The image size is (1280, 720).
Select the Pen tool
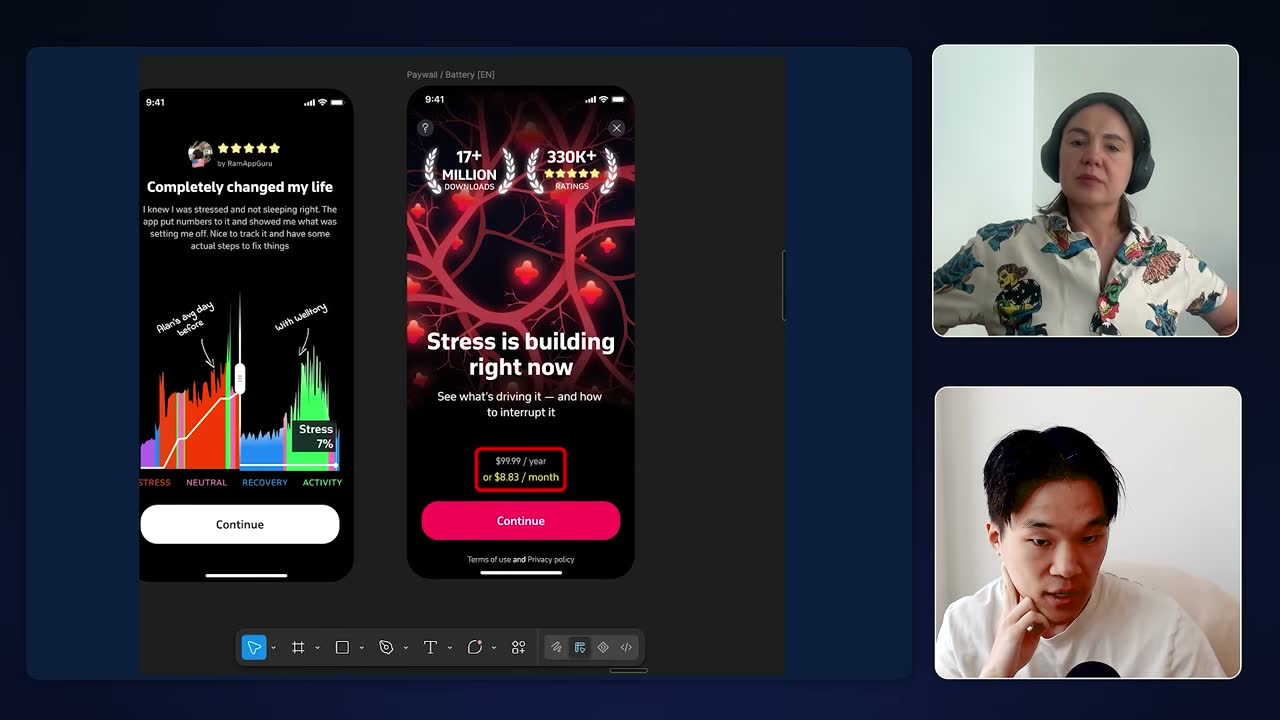coord(386,648)
